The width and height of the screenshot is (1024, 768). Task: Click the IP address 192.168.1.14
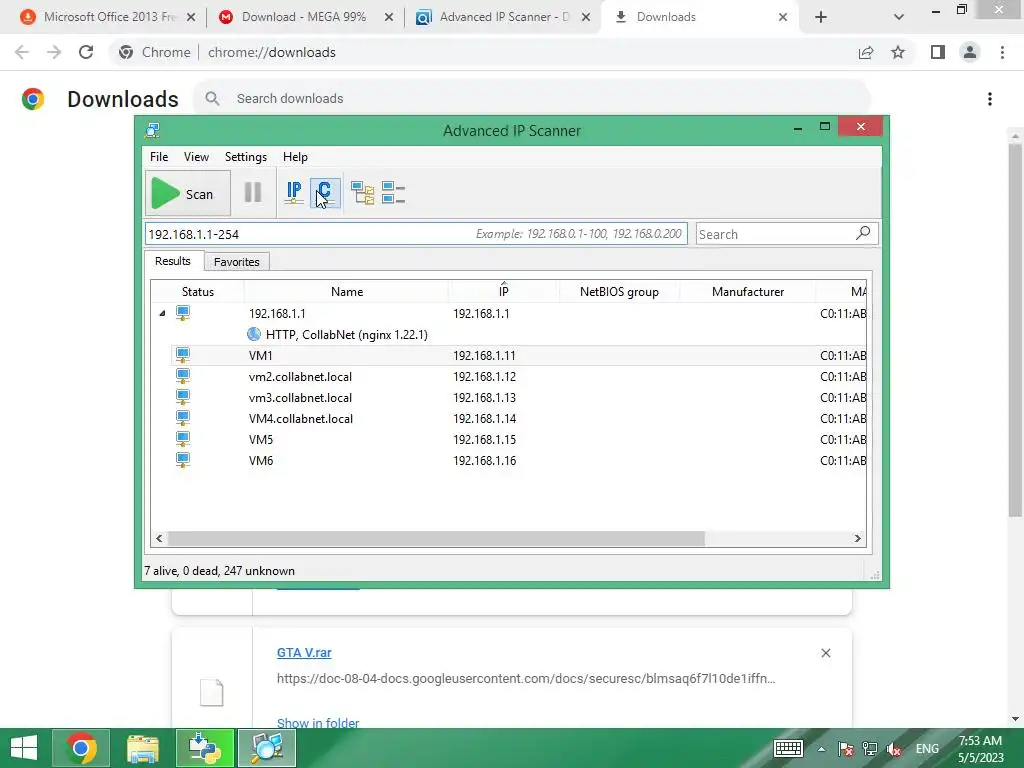click(485, 419)
